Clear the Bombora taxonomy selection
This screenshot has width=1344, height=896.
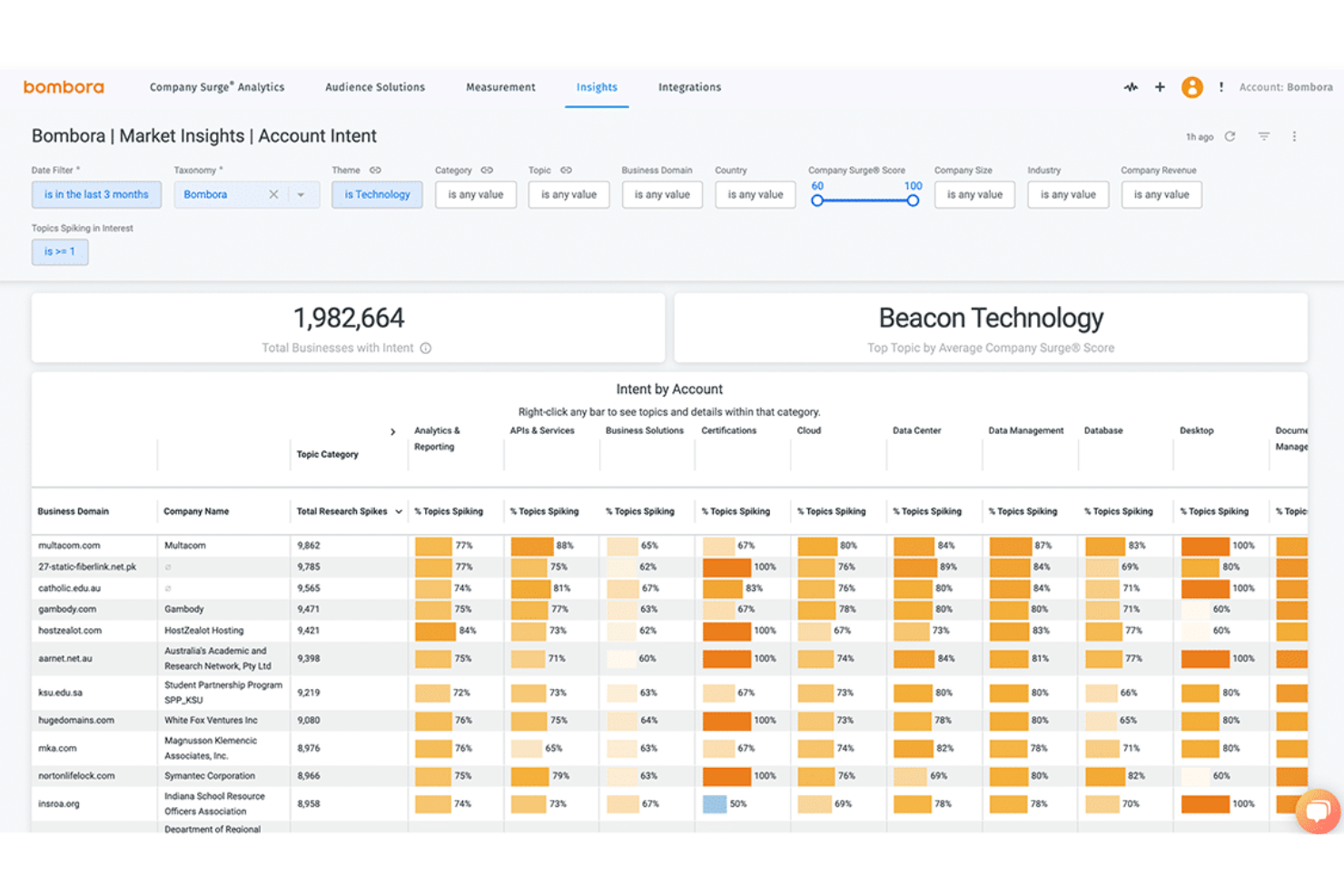[273, 194]
